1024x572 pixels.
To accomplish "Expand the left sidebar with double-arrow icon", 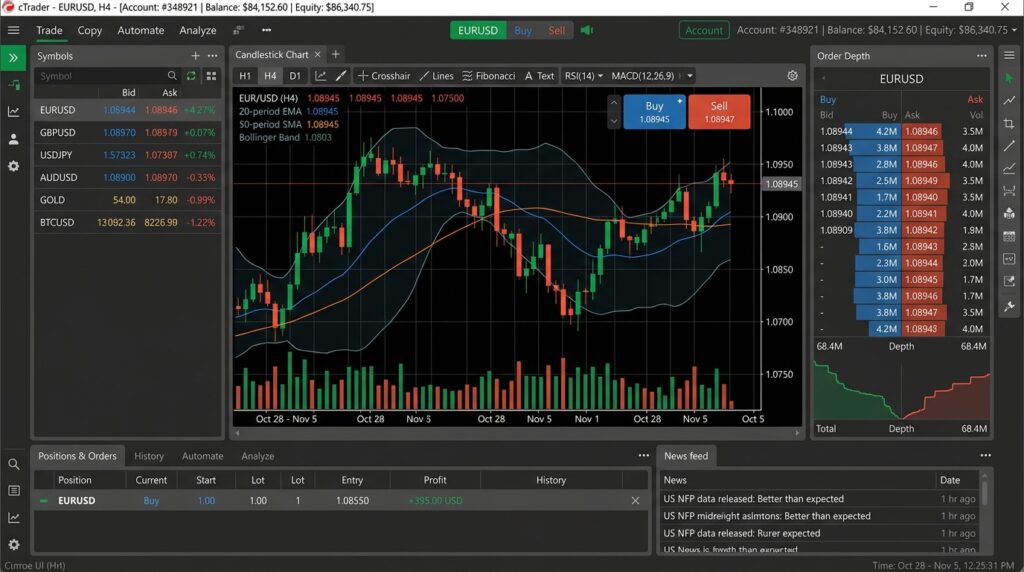I will [13, 57].
